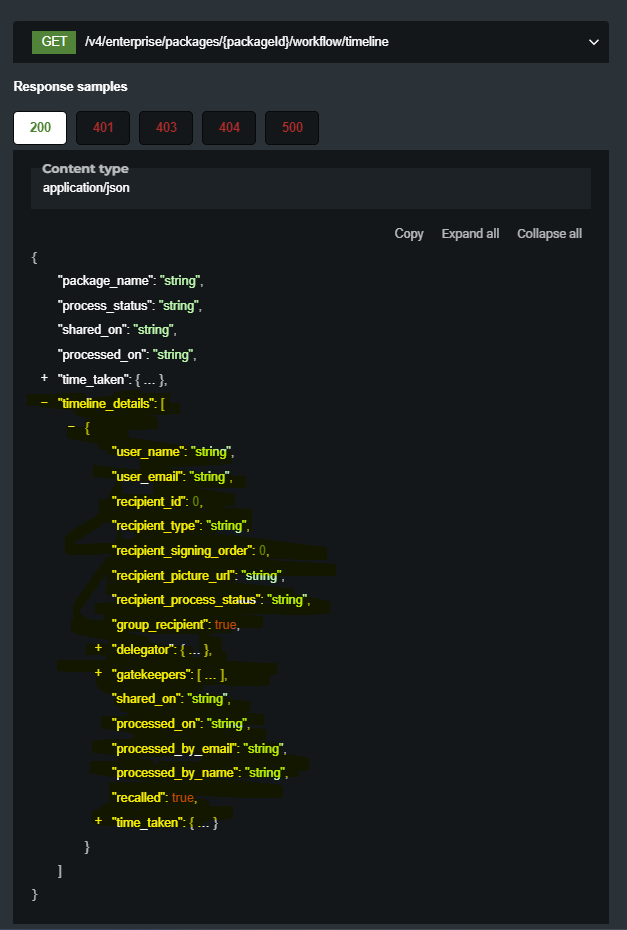The height and width of the screenshot is (930, 627).
Task: Expand nested time_taken below recalled
Action: [98, 821]
